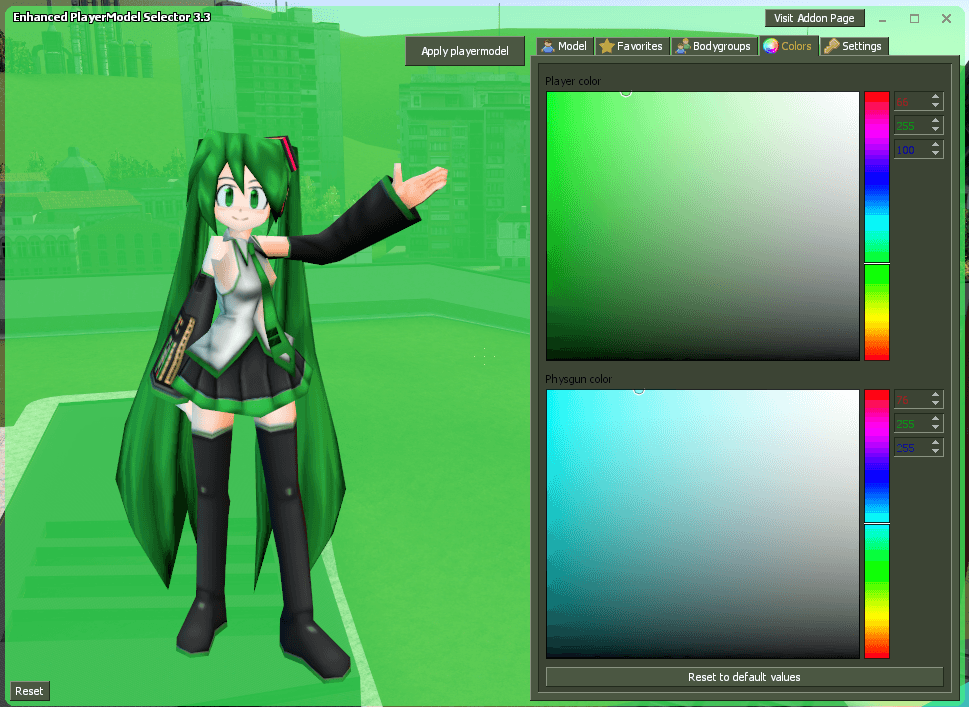Click inside the Player color picker square
Image resolution: width=969 pixels, height=707 pixels.
coord(703,226)
